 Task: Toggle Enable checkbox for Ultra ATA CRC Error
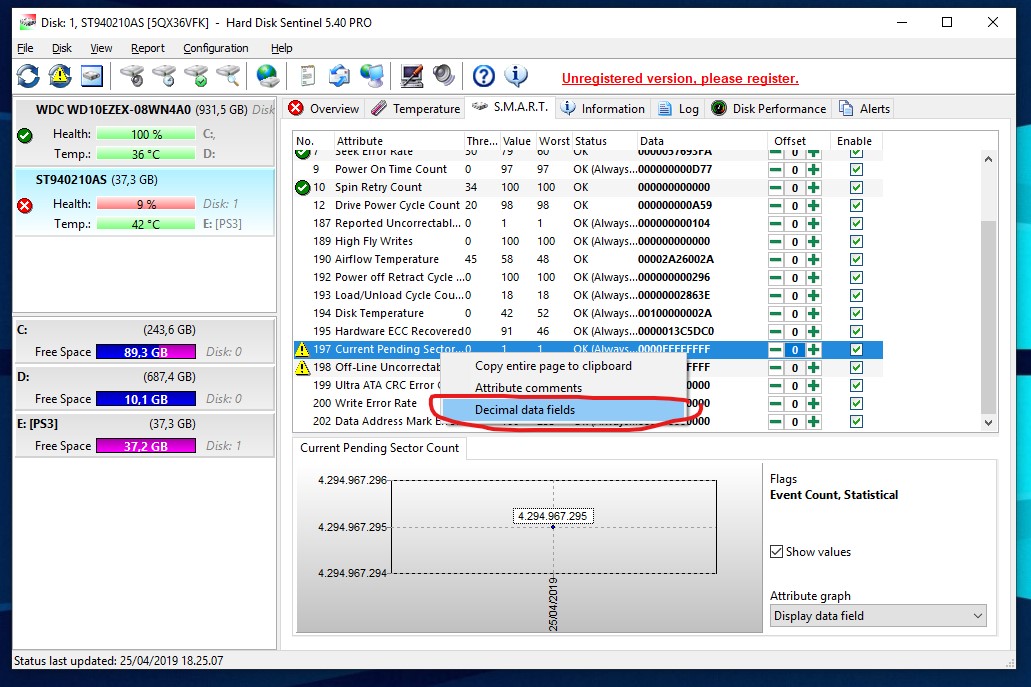pyautogui.click(x=856, y=385)
